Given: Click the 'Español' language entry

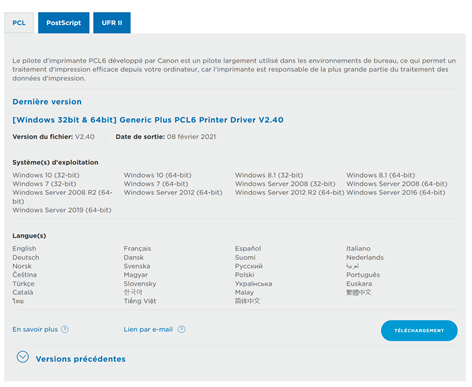Looking at the screenshot, I should tap(248, 249).
